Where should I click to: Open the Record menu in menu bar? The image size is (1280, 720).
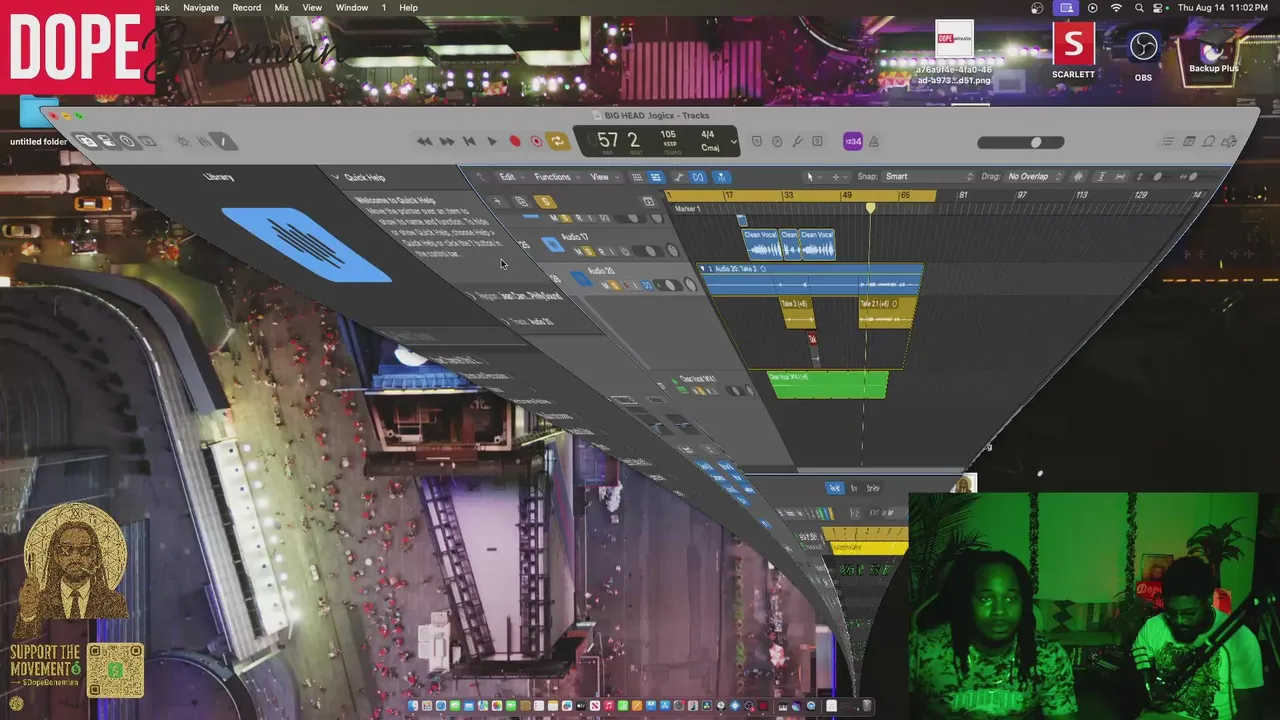[246, 7]
